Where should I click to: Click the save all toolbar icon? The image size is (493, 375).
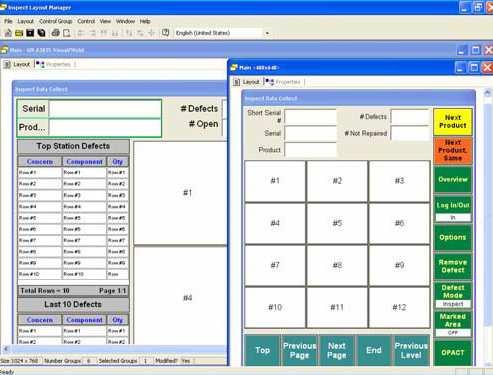(x=41, y=33)
